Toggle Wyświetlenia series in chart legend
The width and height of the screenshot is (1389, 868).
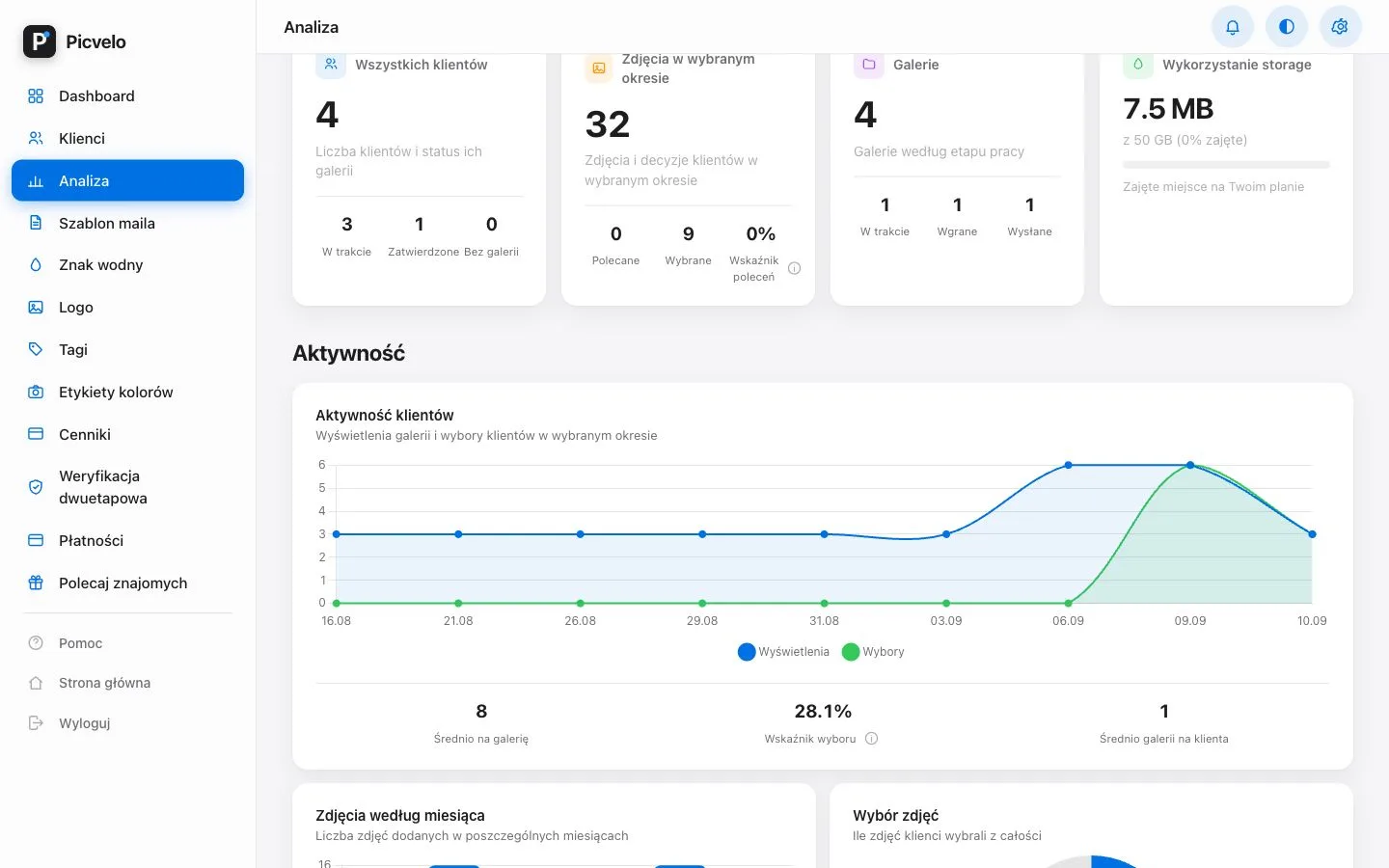point(783,652)
